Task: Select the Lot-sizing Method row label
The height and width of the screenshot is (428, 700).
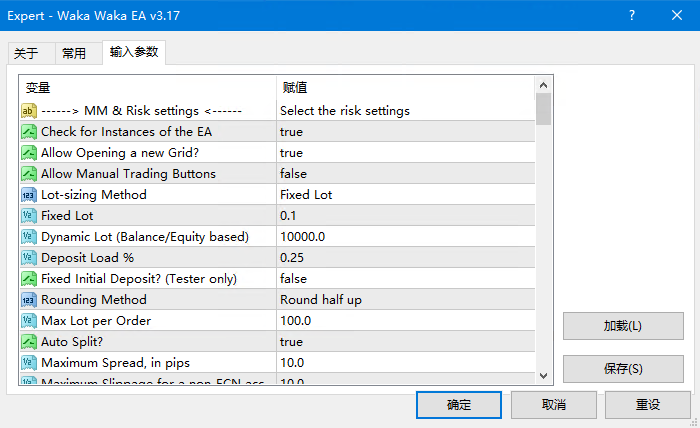Action: point(94,195)
